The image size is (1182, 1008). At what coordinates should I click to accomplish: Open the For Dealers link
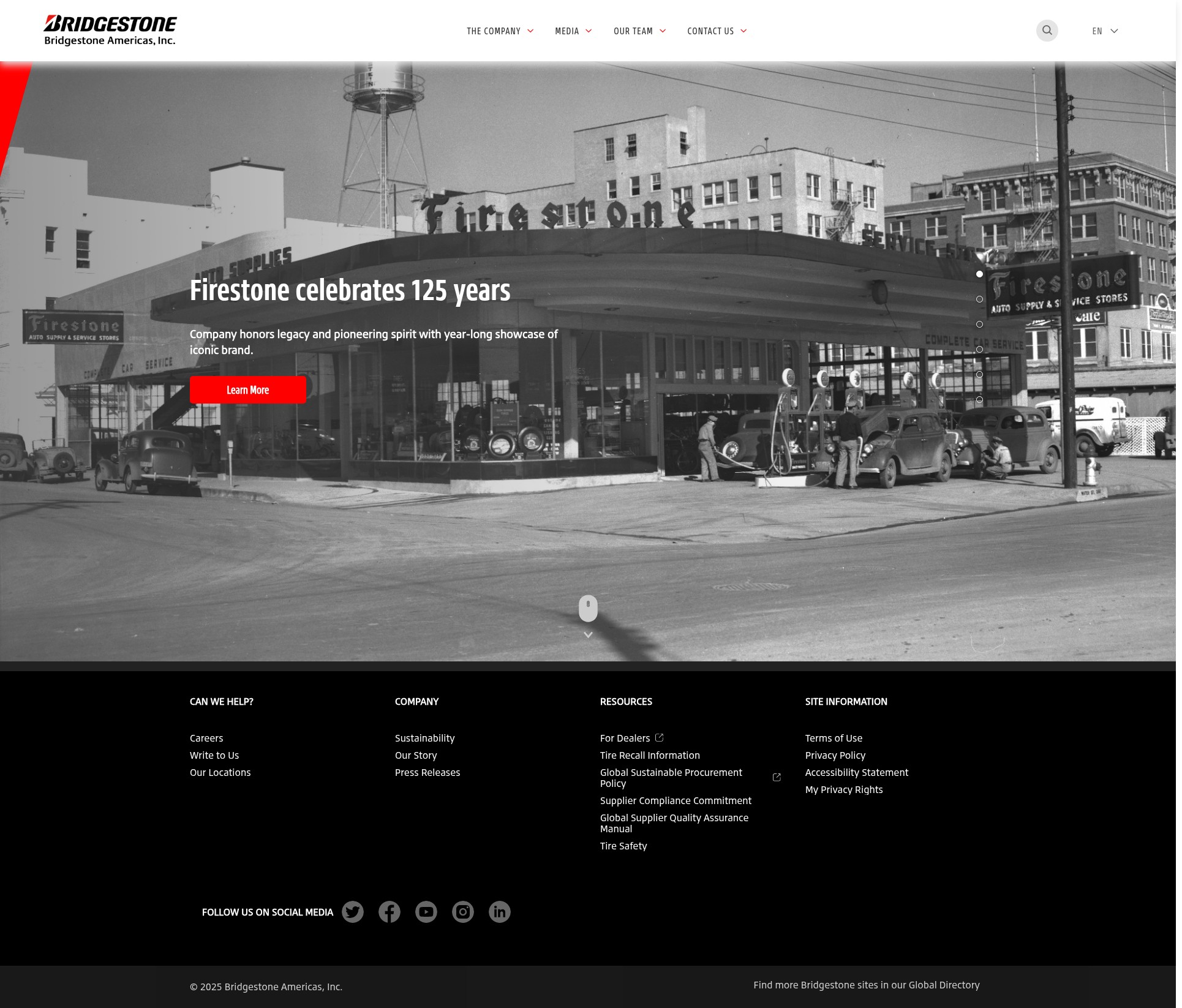pyautogui.click(x=625, y=738)
